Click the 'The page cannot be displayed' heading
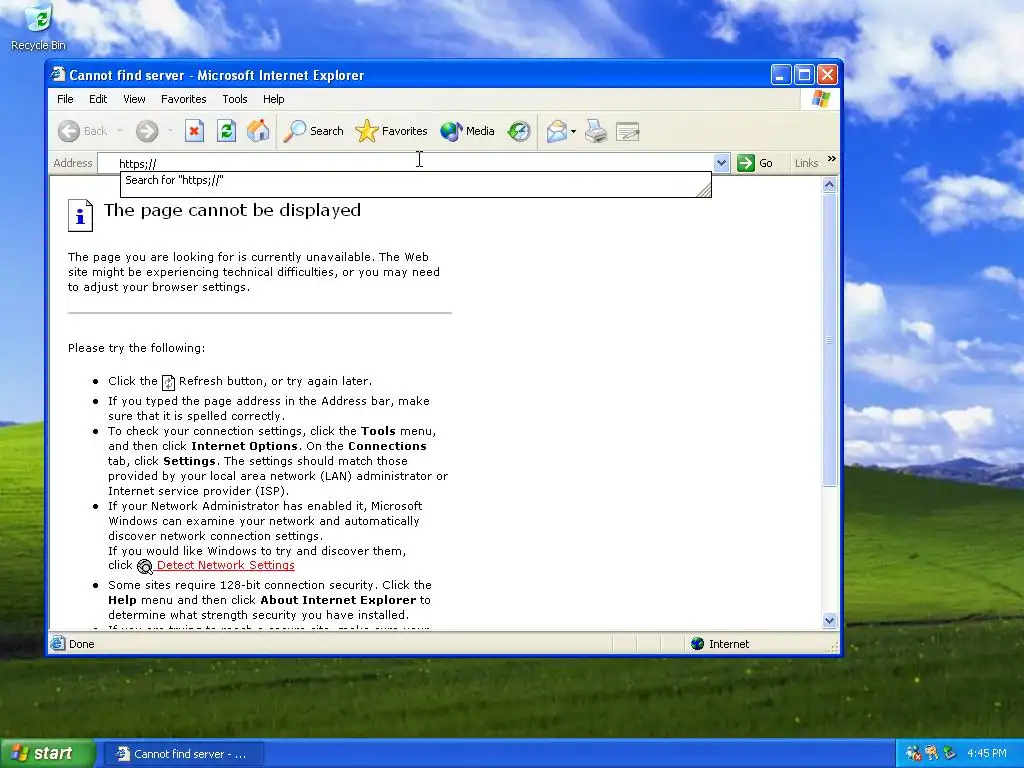The image size is (1024, 768). [x=232, y=210]
